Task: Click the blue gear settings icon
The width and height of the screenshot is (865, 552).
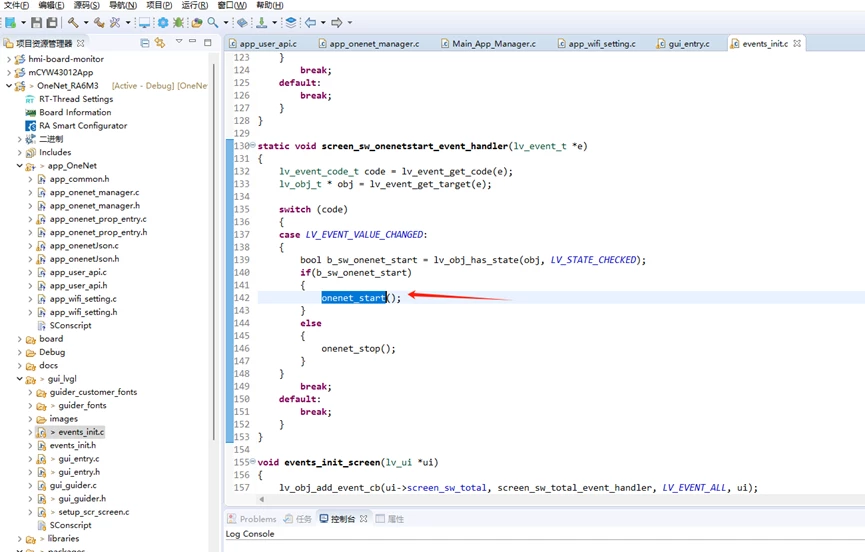Action: (163, 23)
